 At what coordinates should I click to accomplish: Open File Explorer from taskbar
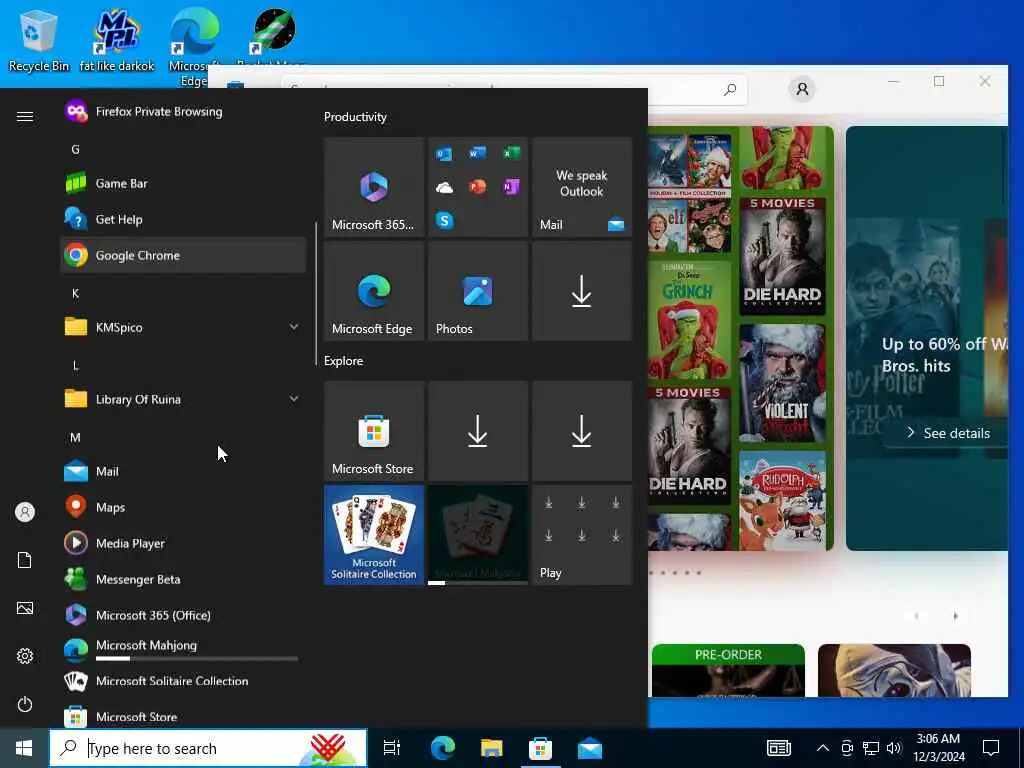pyautogui.click(x=491, y=748)
